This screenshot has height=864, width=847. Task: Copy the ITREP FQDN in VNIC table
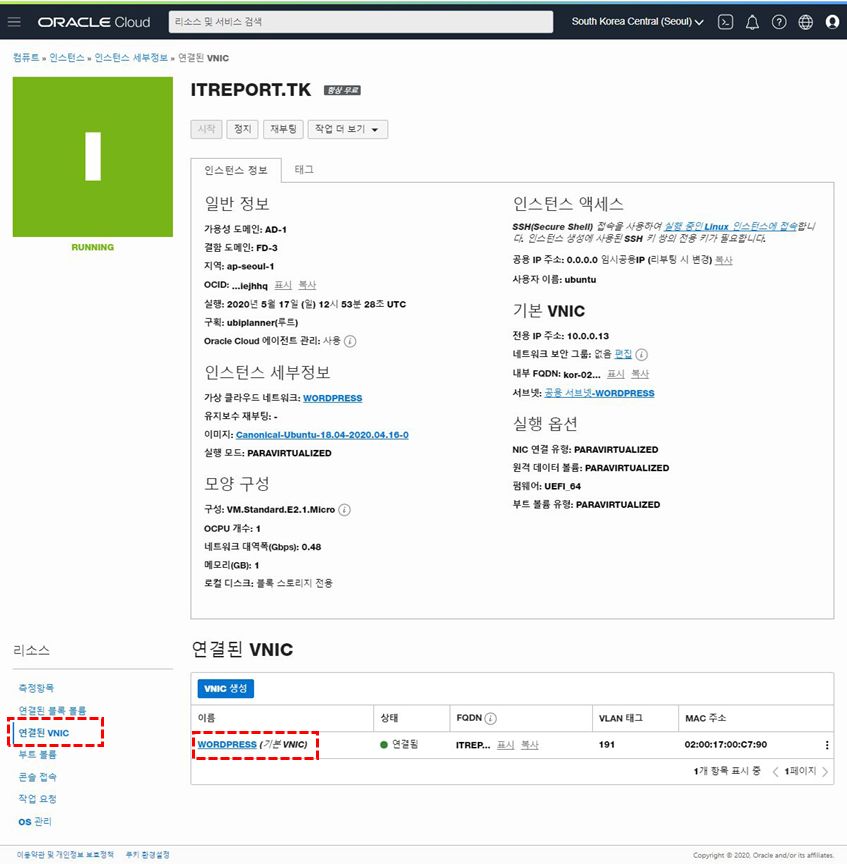[x=530, y=745]
